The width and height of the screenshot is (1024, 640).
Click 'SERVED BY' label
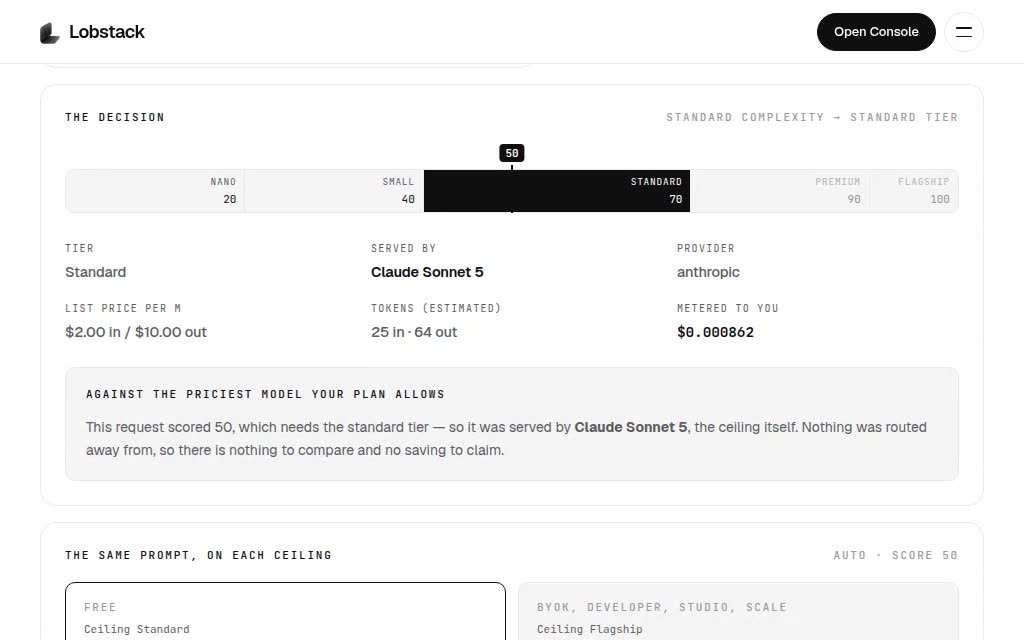pos(404,248)
